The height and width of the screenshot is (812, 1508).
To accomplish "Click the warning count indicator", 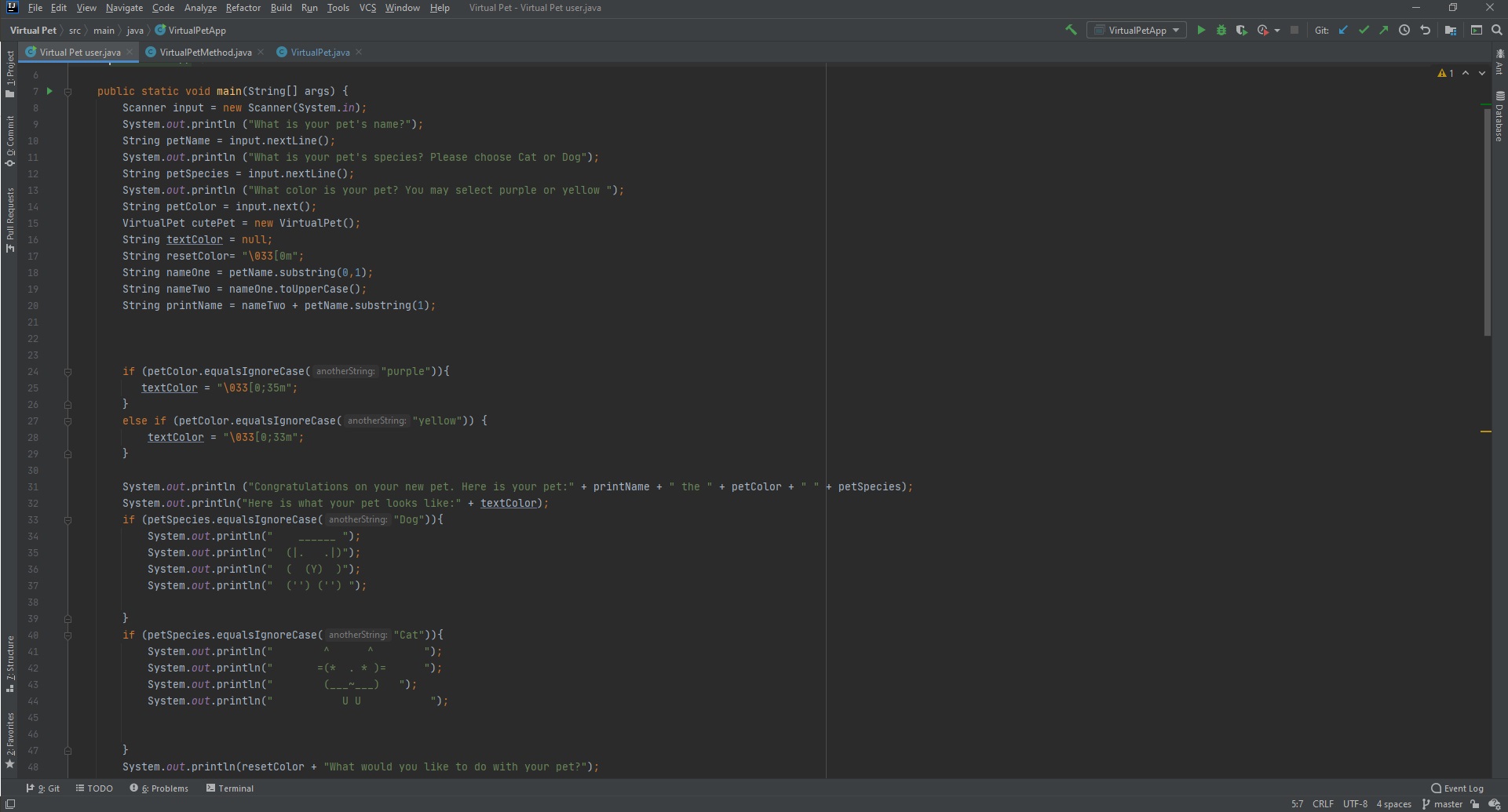I will 1446,73.
